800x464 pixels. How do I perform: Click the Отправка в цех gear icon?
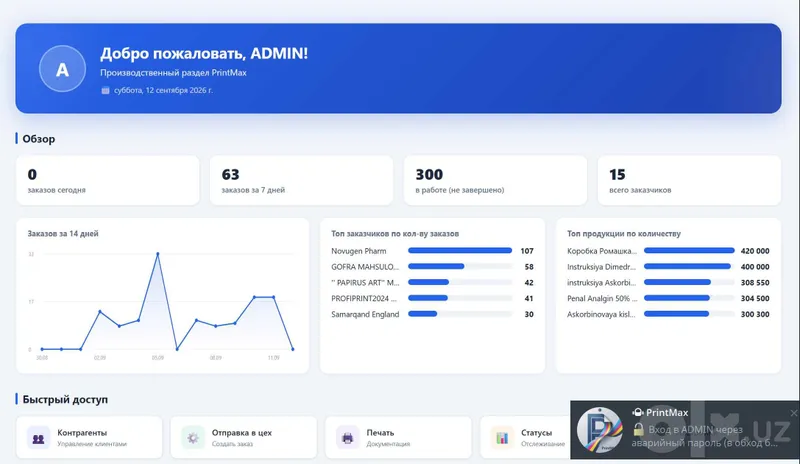[x=193, y=438]
